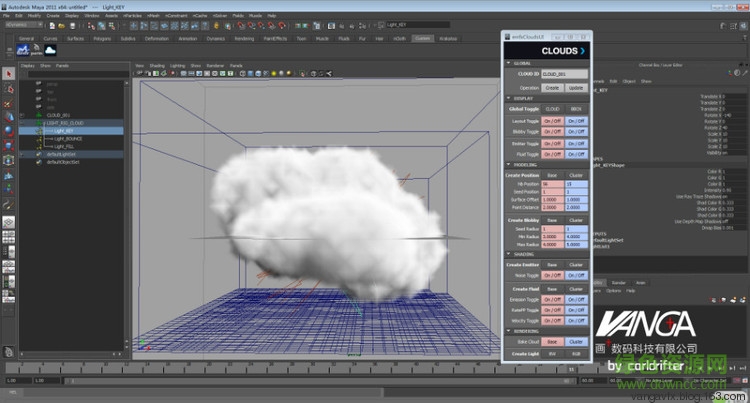Click the Lasso tool in left toolbox
The width and height of the screenshot is (750, 403).
[8, 87]
